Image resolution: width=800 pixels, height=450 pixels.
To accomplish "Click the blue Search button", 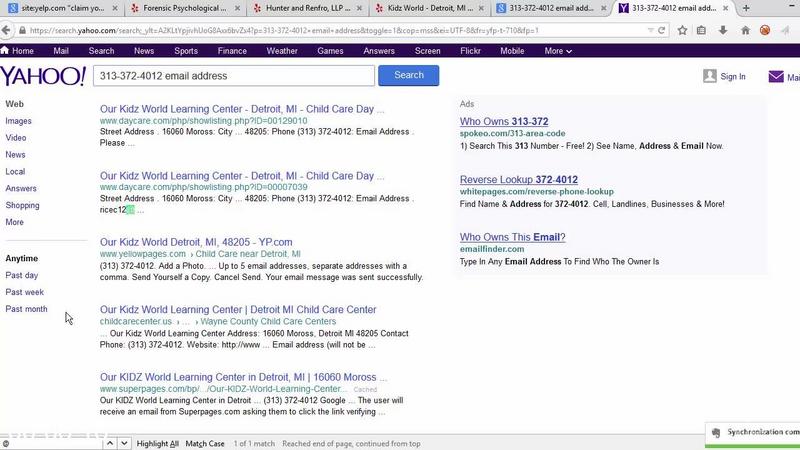I will pos(409,75).
